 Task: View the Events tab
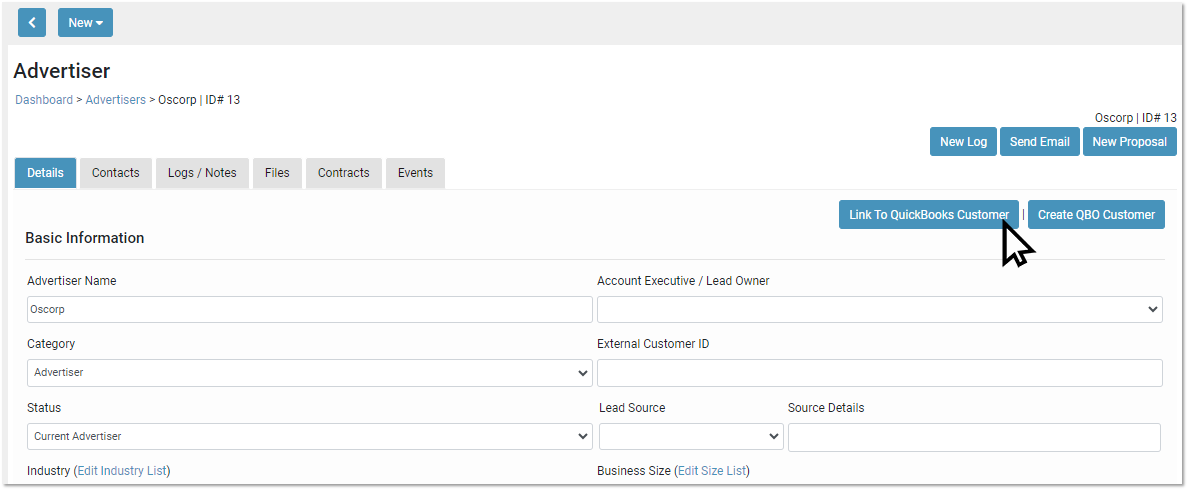coord(415,173)
